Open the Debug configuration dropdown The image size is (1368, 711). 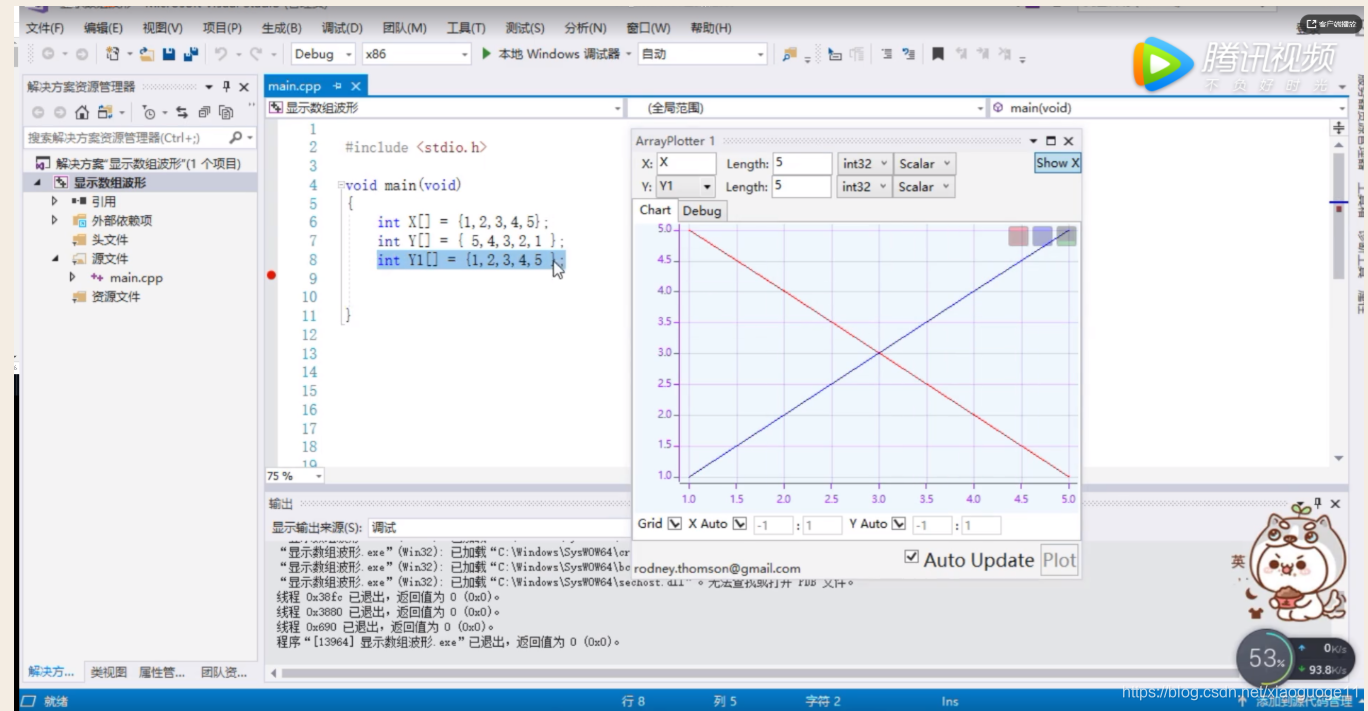[x=323, y=54]
